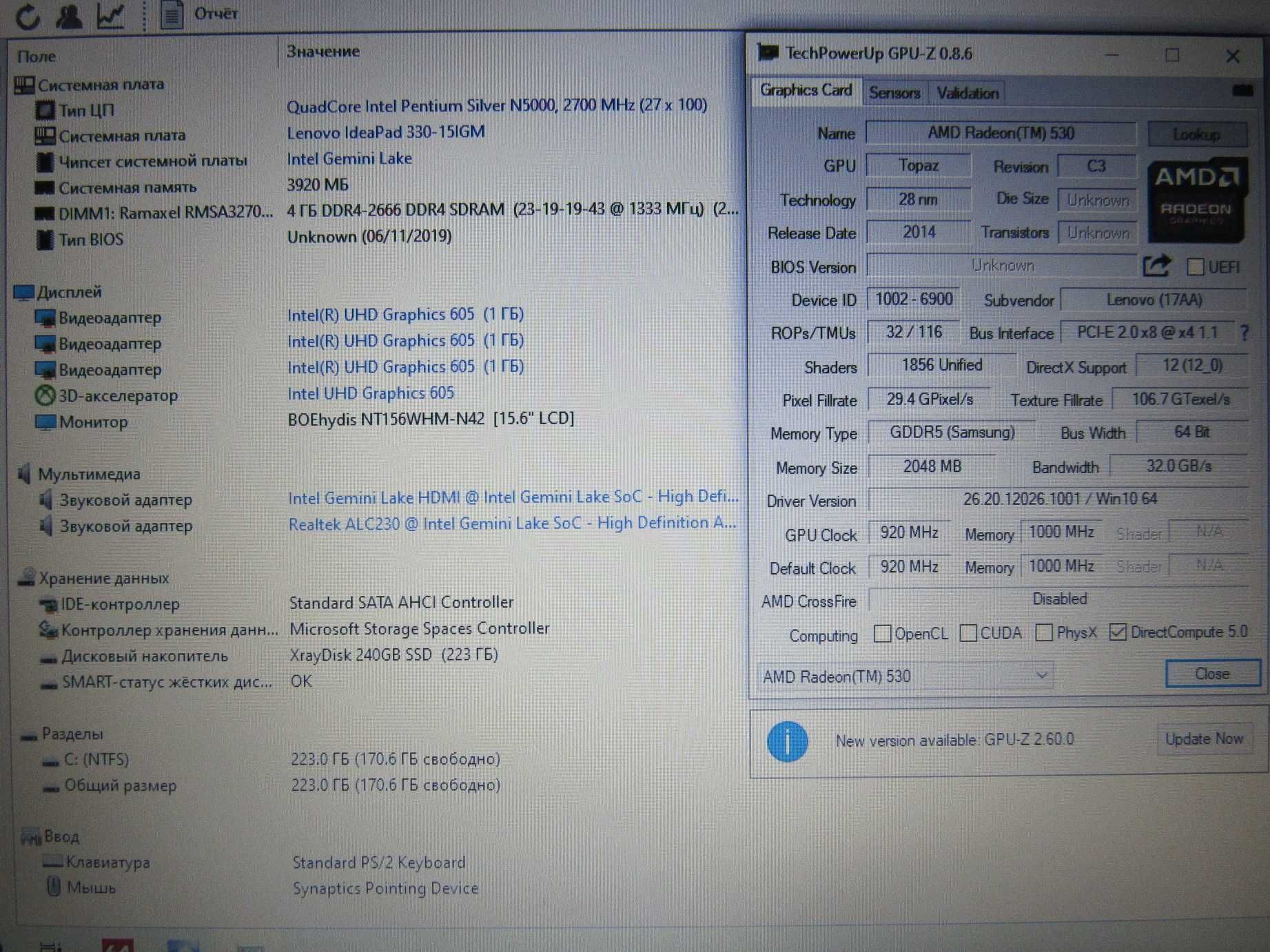Viewport: 1270px width, 952px height.
Task: Click the AMD Radeon logo in GPU-Z
Action: point(1198,200)
